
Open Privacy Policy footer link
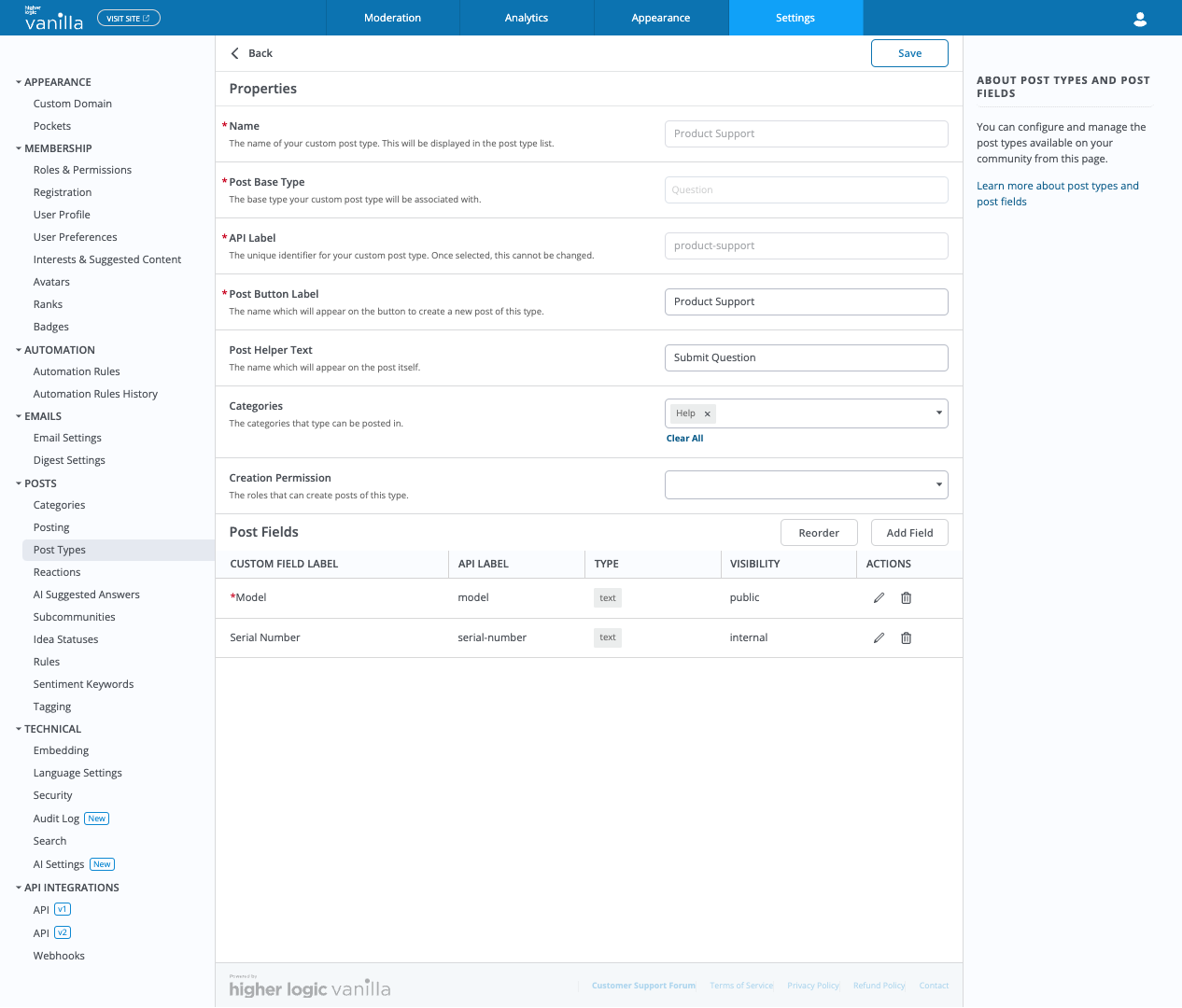coord(813,986)
